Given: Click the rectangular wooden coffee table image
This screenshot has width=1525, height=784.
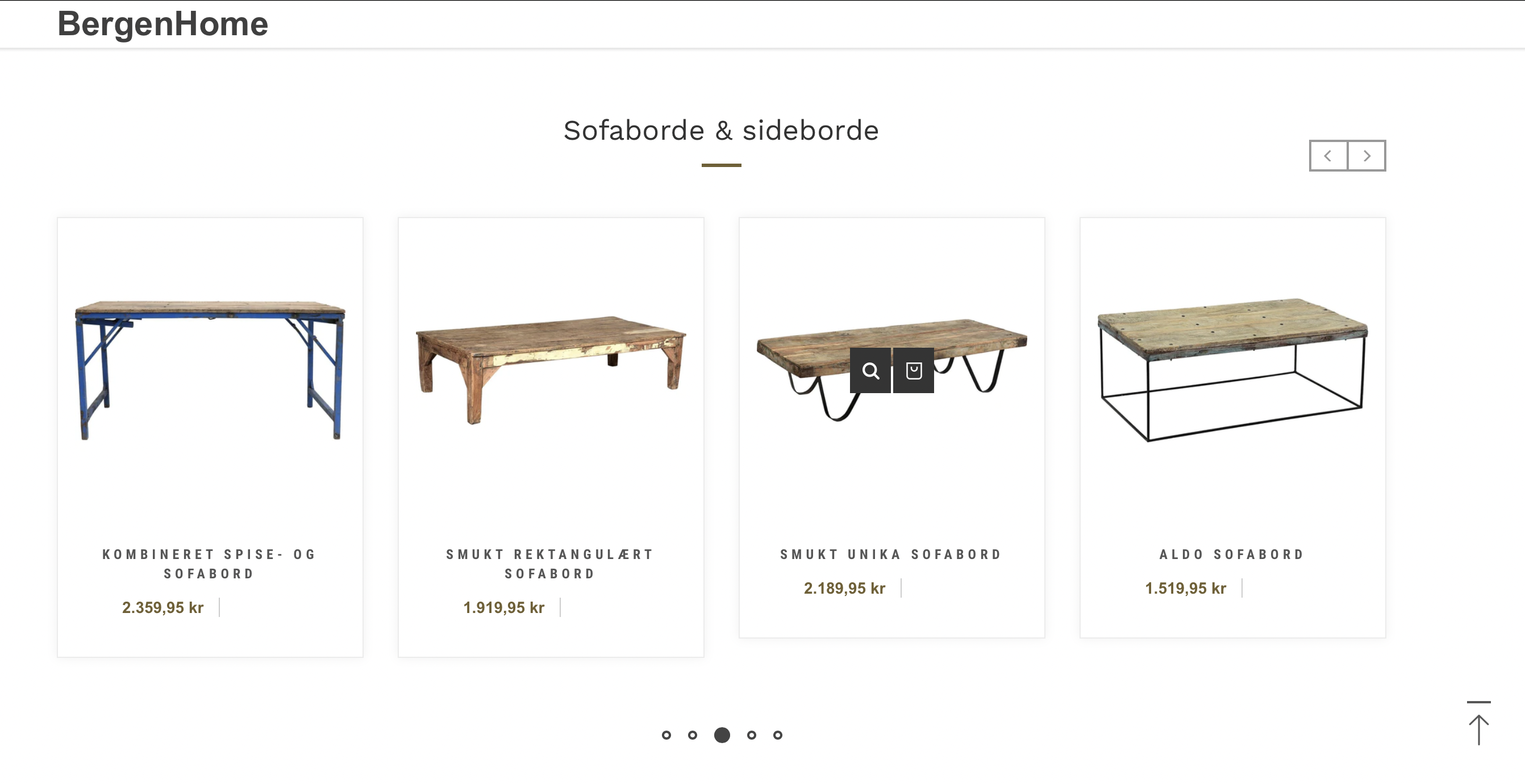Looking at the screenshot, I should tap(551, 368).
